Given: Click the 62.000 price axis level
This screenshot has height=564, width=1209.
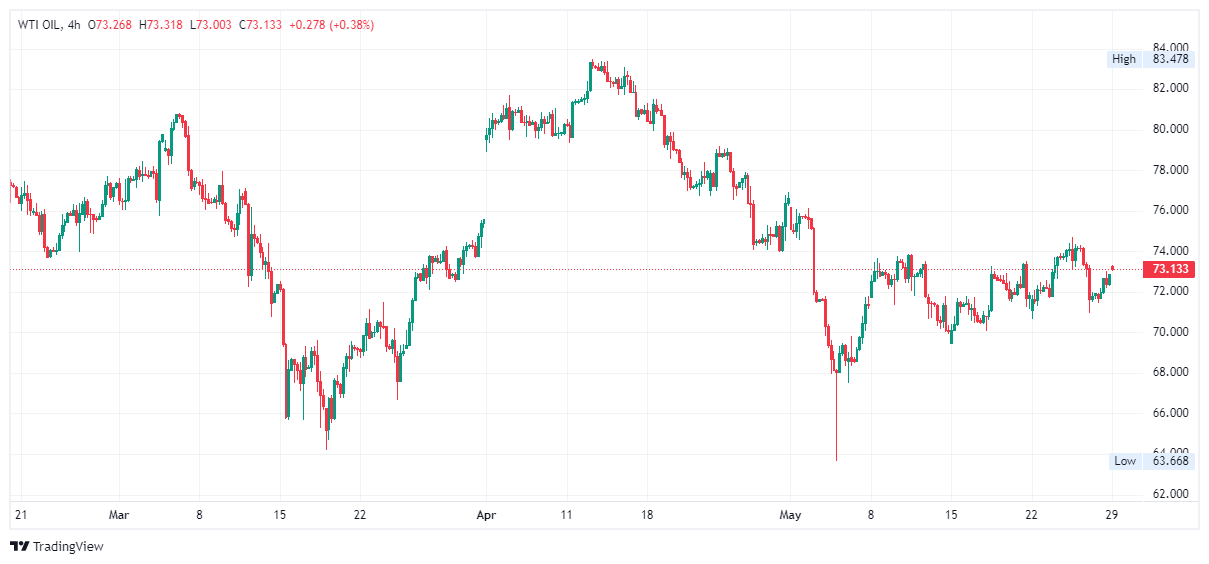Looking at the screenshot, I should (x=1170, y=494).
